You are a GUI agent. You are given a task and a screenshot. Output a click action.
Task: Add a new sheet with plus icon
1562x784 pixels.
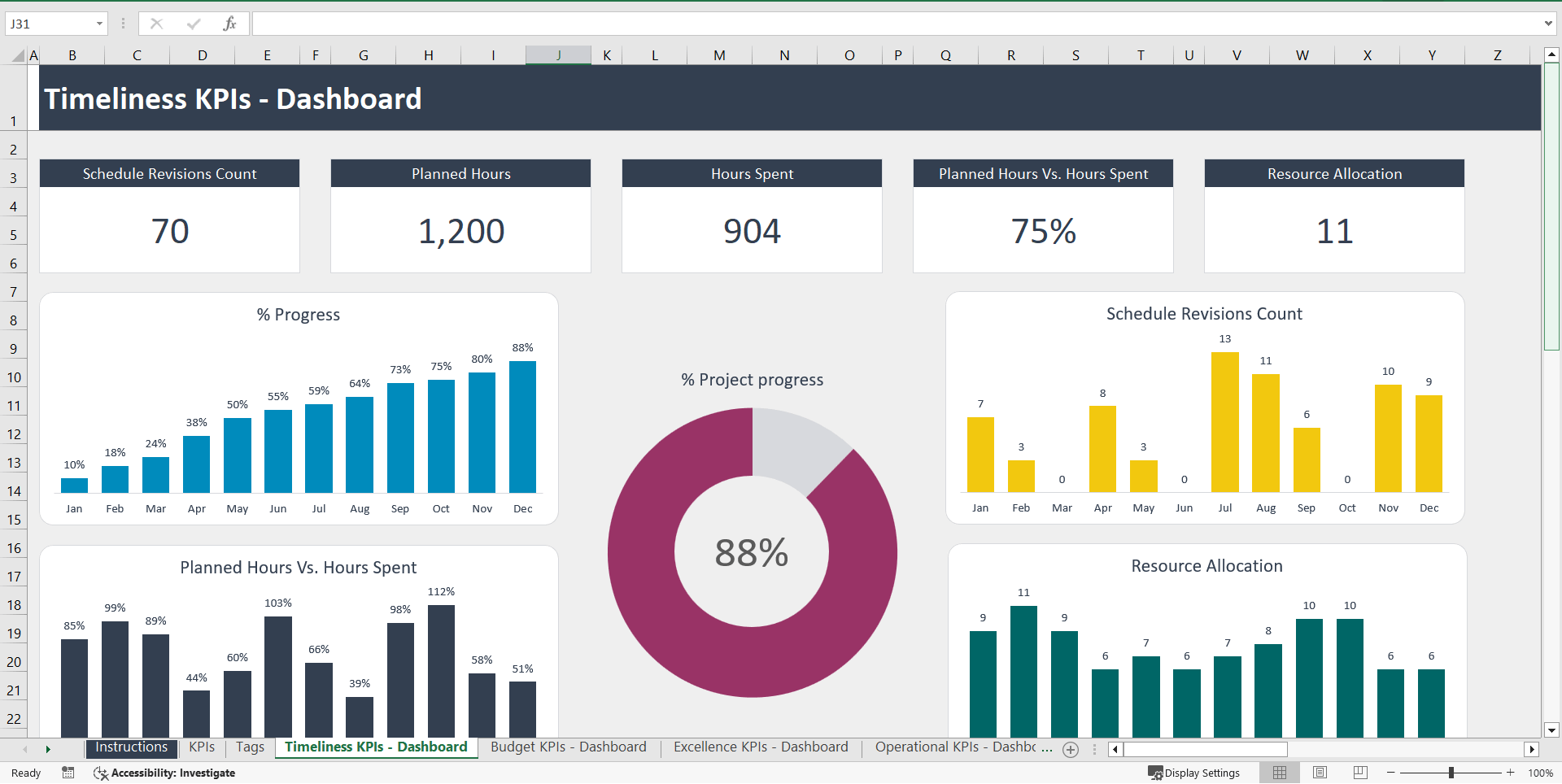1071,750
